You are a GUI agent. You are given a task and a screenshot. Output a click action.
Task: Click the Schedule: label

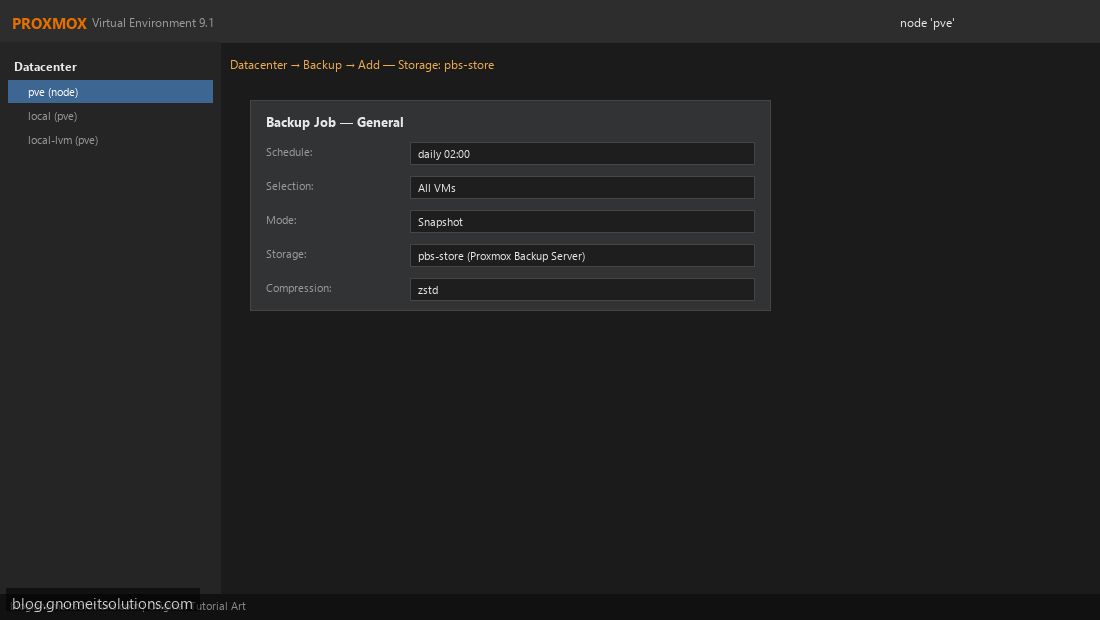coord(289,152)
